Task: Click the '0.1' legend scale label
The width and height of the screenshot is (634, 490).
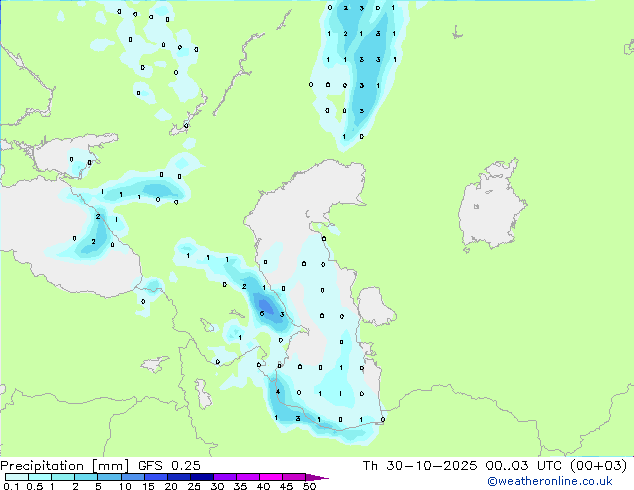Action: (11, 486)
